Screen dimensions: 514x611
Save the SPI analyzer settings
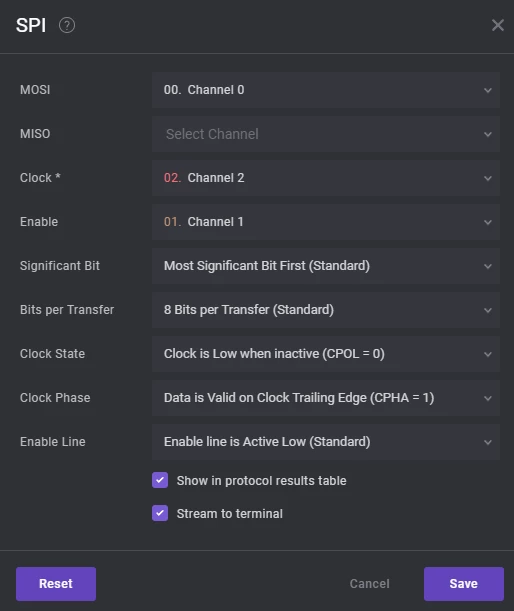[x=464, y=584]
